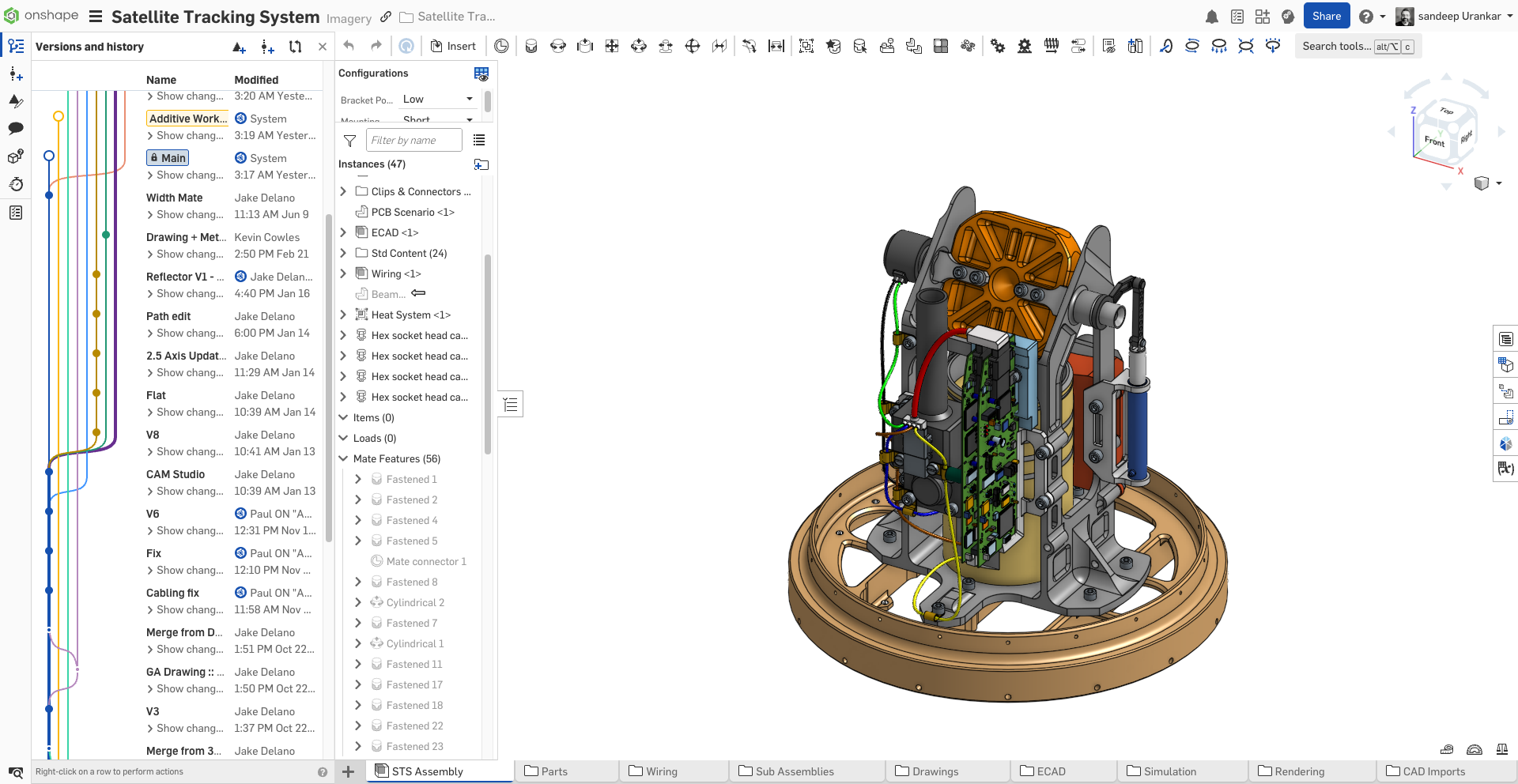The width and height of the screenshot is (1518, 784).
Task: Open the sandeep Urankar account menu
Action: [x=1454, y=17]
